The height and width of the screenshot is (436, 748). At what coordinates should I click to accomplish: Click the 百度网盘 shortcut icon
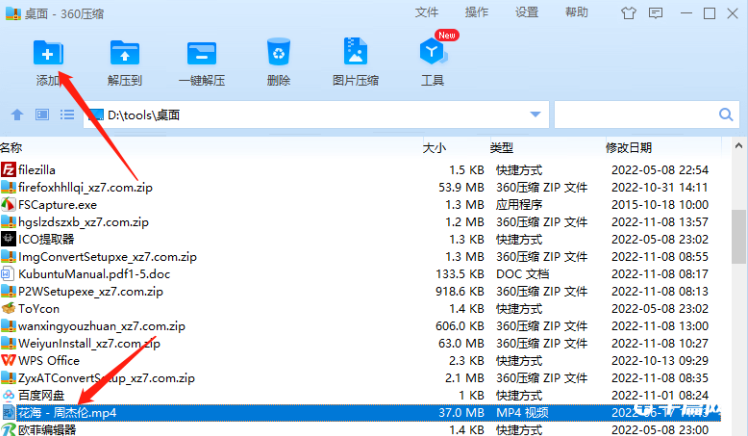(x=8, y=395)
